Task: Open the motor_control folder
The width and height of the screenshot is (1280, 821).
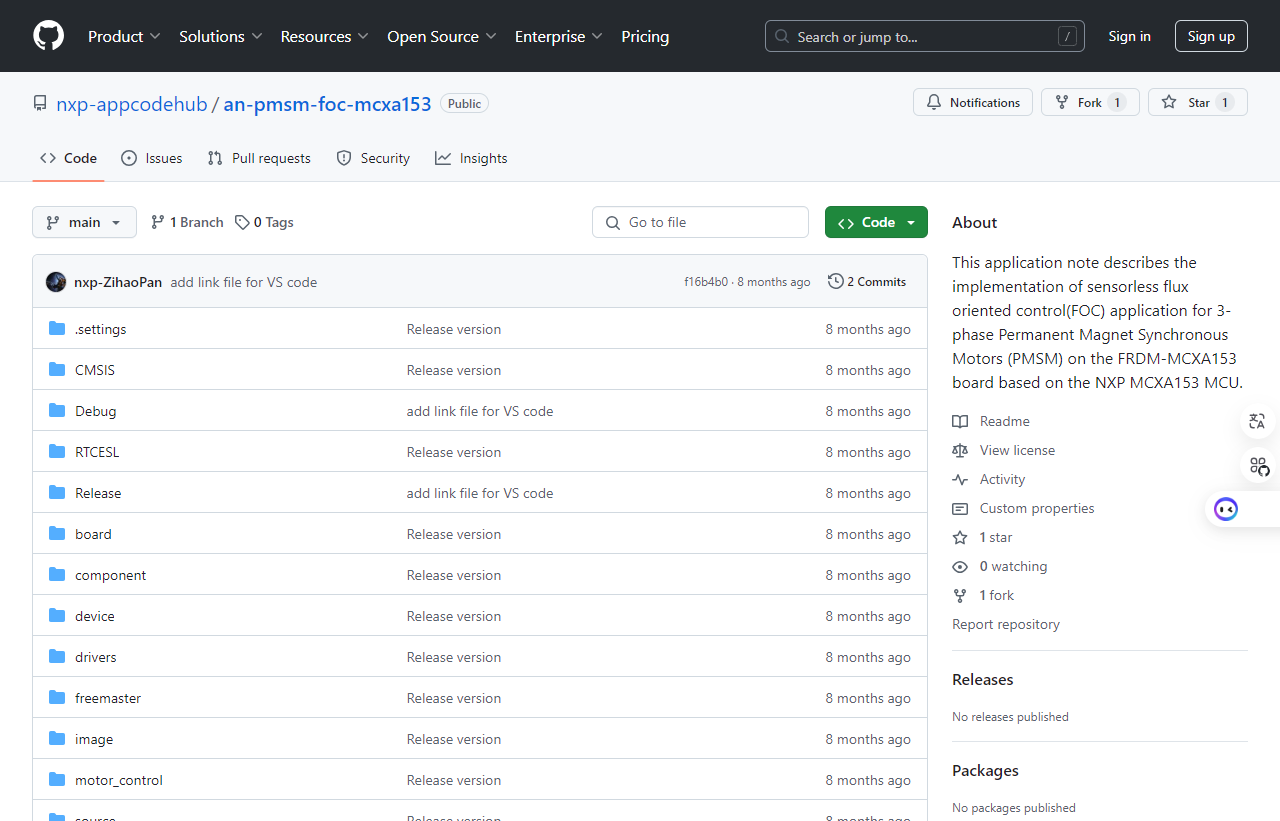Action: click(x=119, y=780)
